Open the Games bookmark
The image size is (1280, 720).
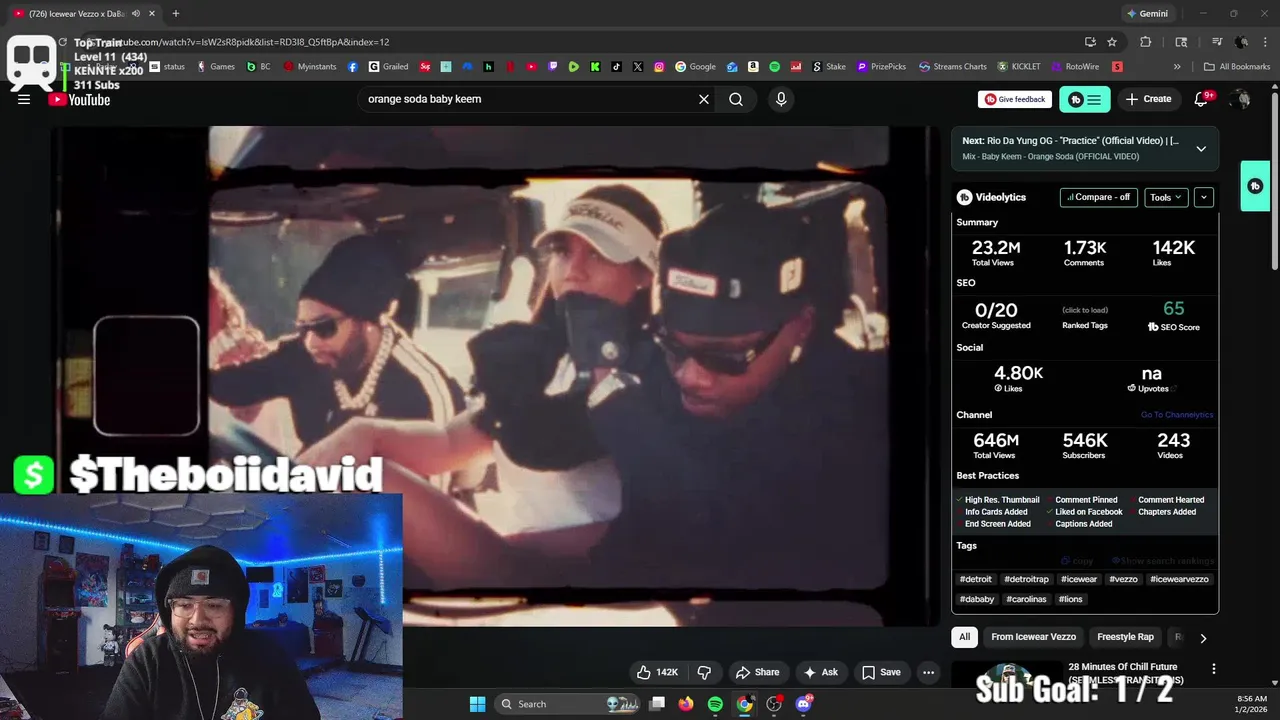[216, 67]
